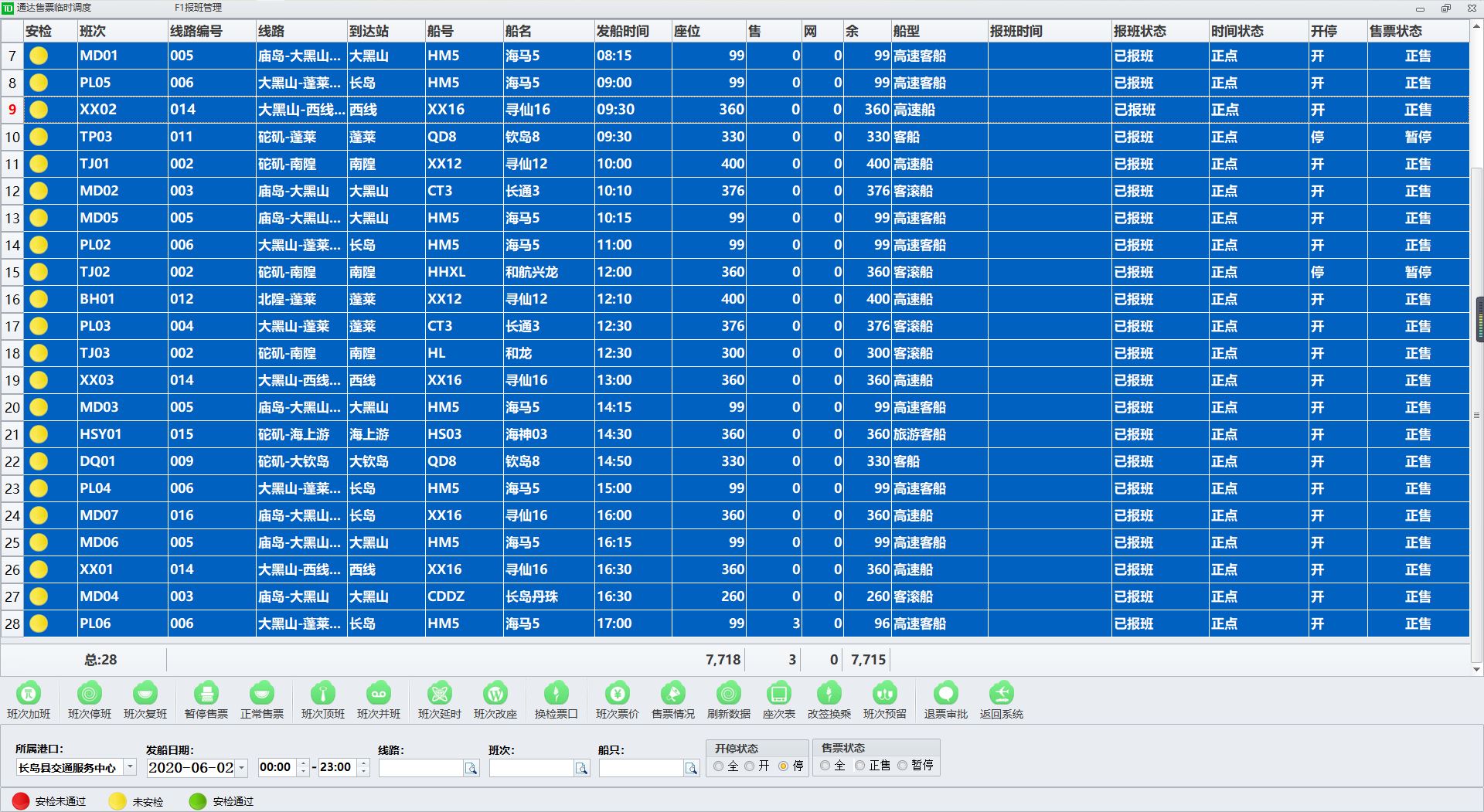Open the F1报班管理 menu
The height and width of the screenshot is (812, 1484).
click(198, 8)
